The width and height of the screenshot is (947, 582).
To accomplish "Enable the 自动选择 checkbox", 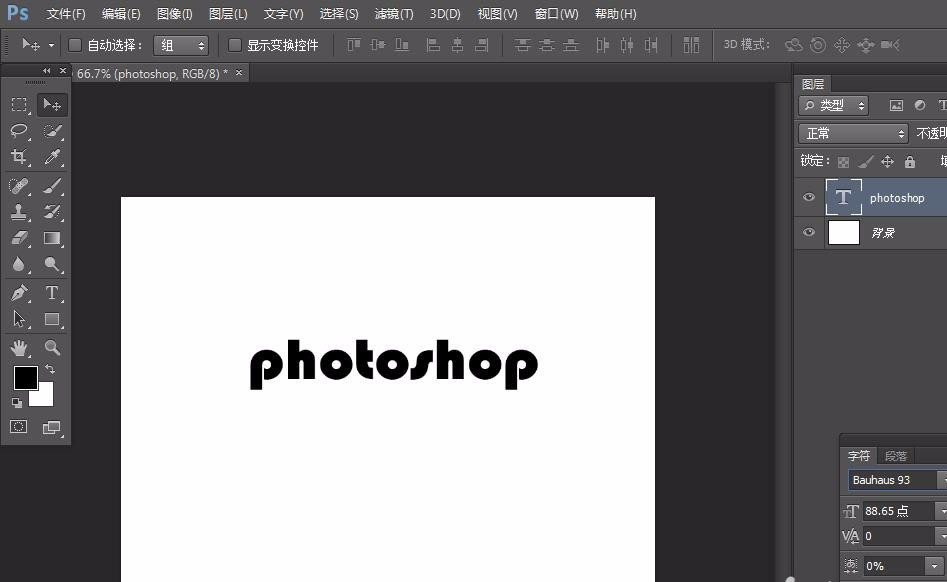I will (75, 45).
